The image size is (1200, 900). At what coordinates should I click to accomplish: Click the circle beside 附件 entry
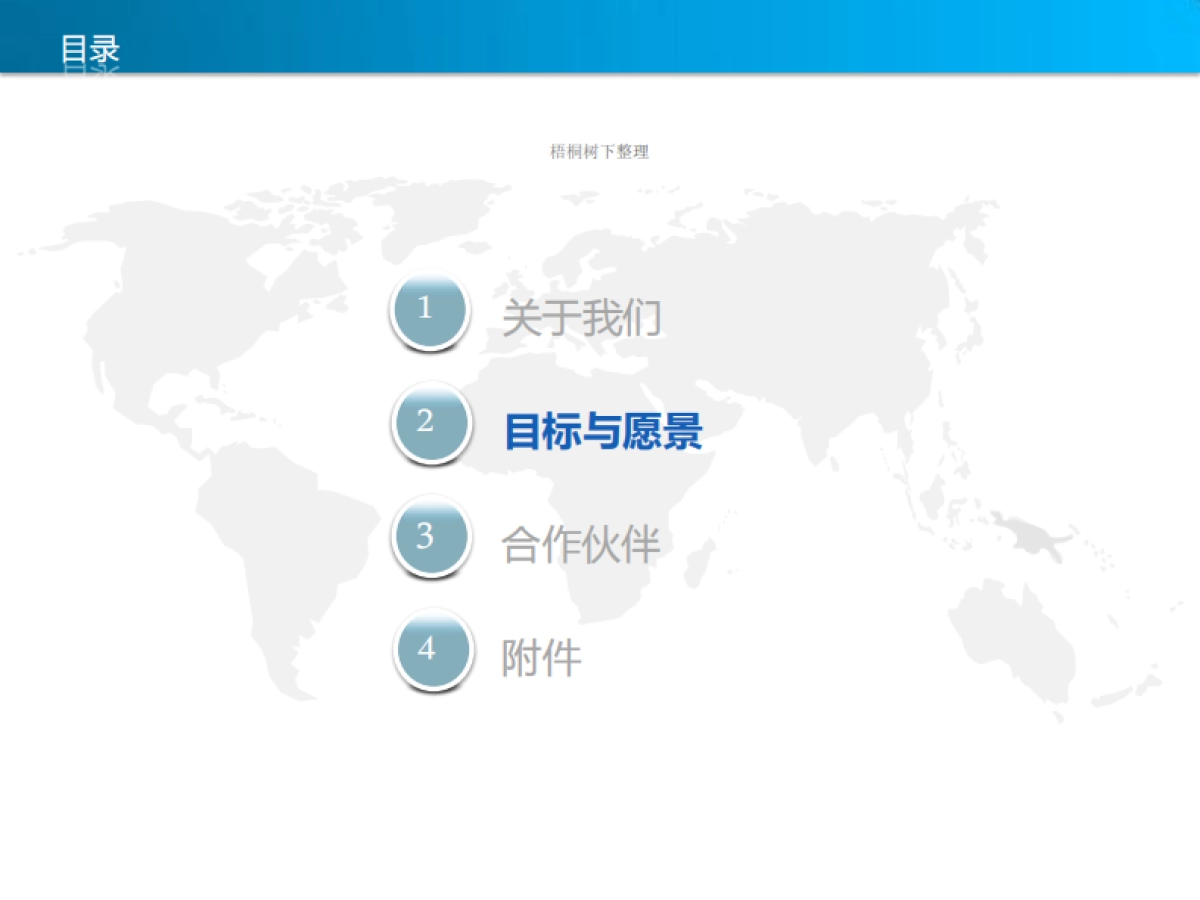434,650
